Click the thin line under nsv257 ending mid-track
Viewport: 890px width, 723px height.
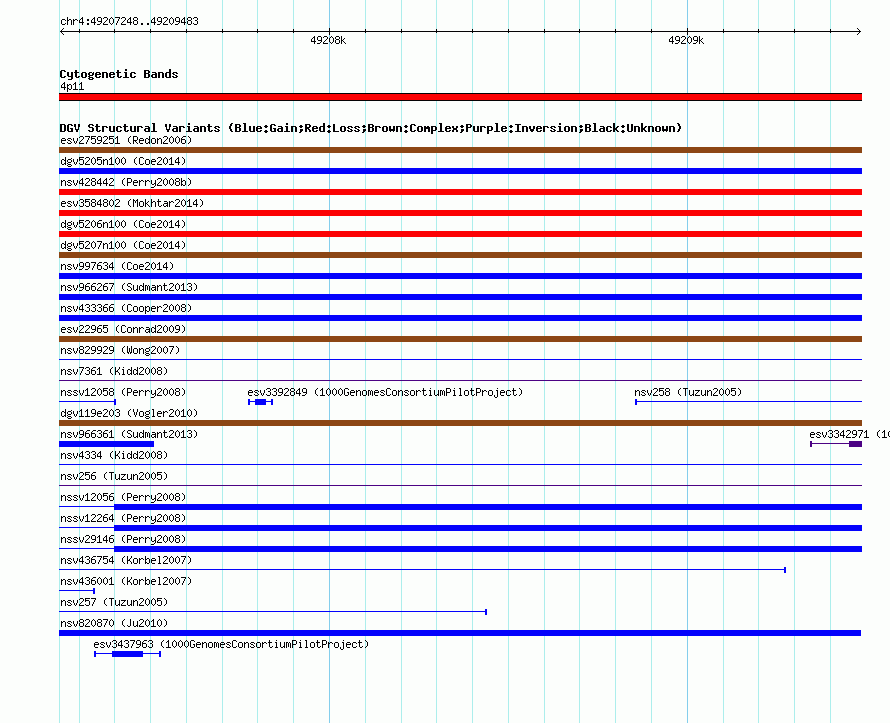click(x=273, y=612)
